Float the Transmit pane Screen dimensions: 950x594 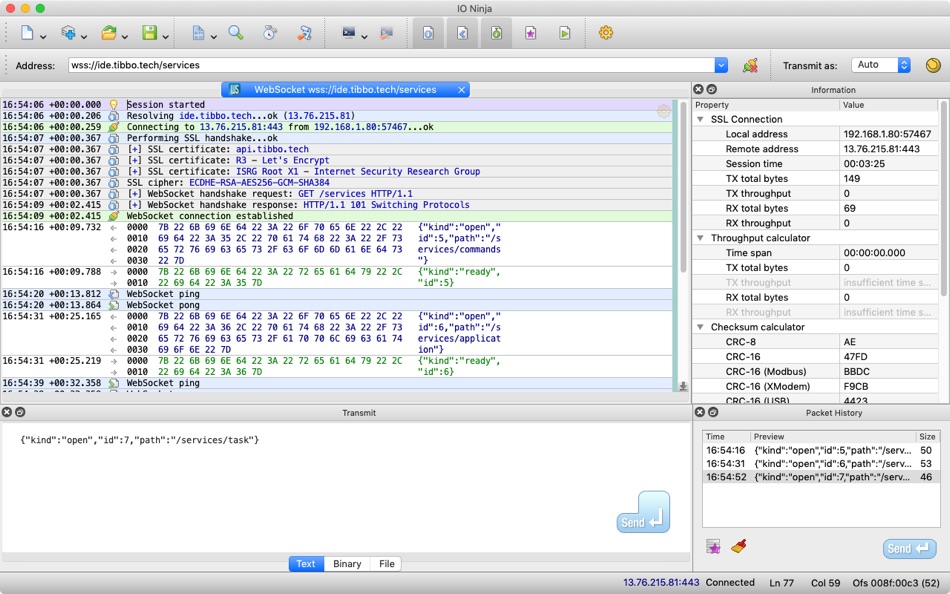[x=20, y=412]
